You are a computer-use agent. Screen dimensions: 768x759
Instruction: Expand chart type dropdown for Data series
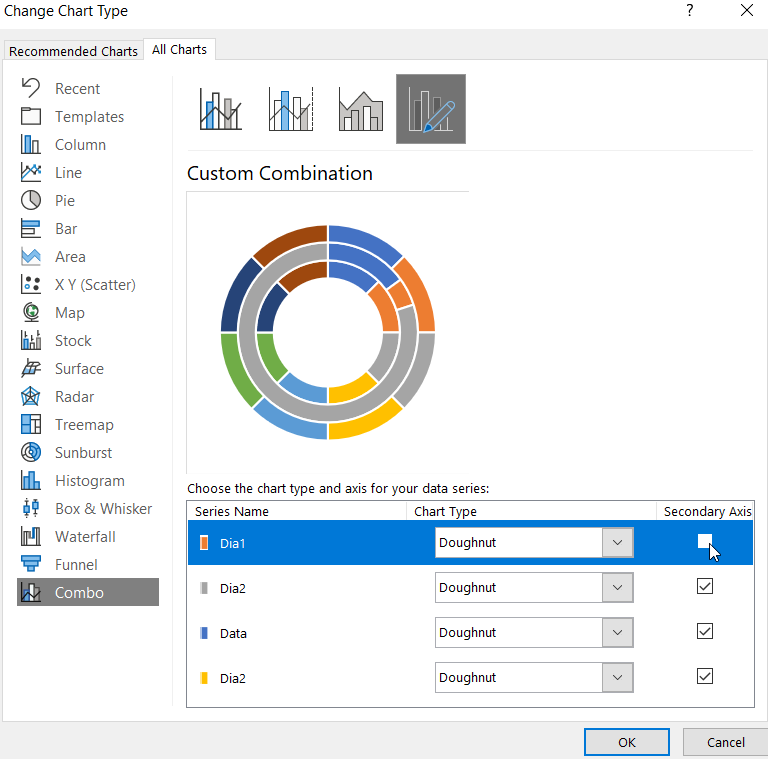(x=617, y=633)
